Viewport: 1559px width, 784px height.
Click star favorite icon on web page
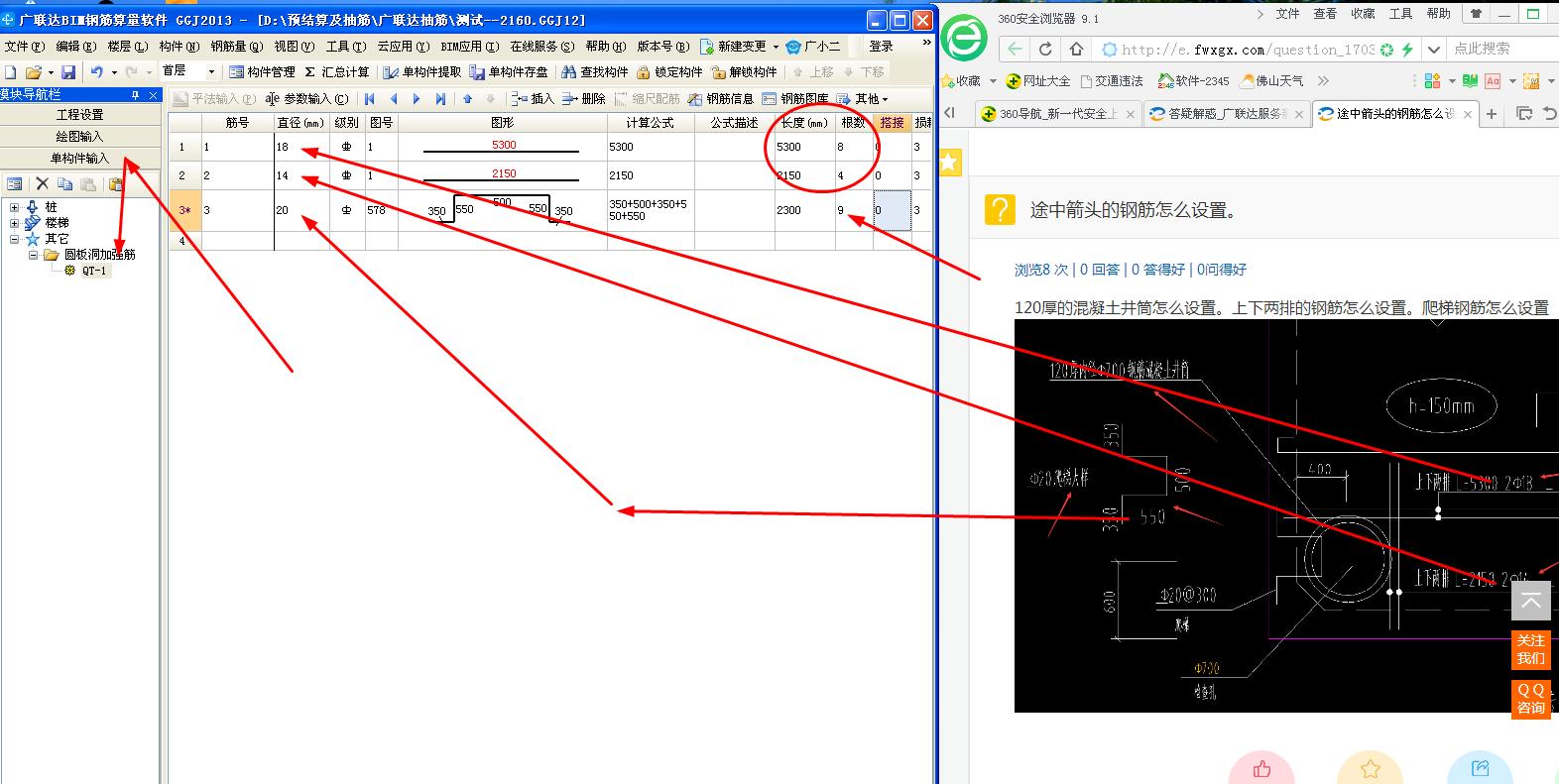pyautogui.click(x=950, y=163)
